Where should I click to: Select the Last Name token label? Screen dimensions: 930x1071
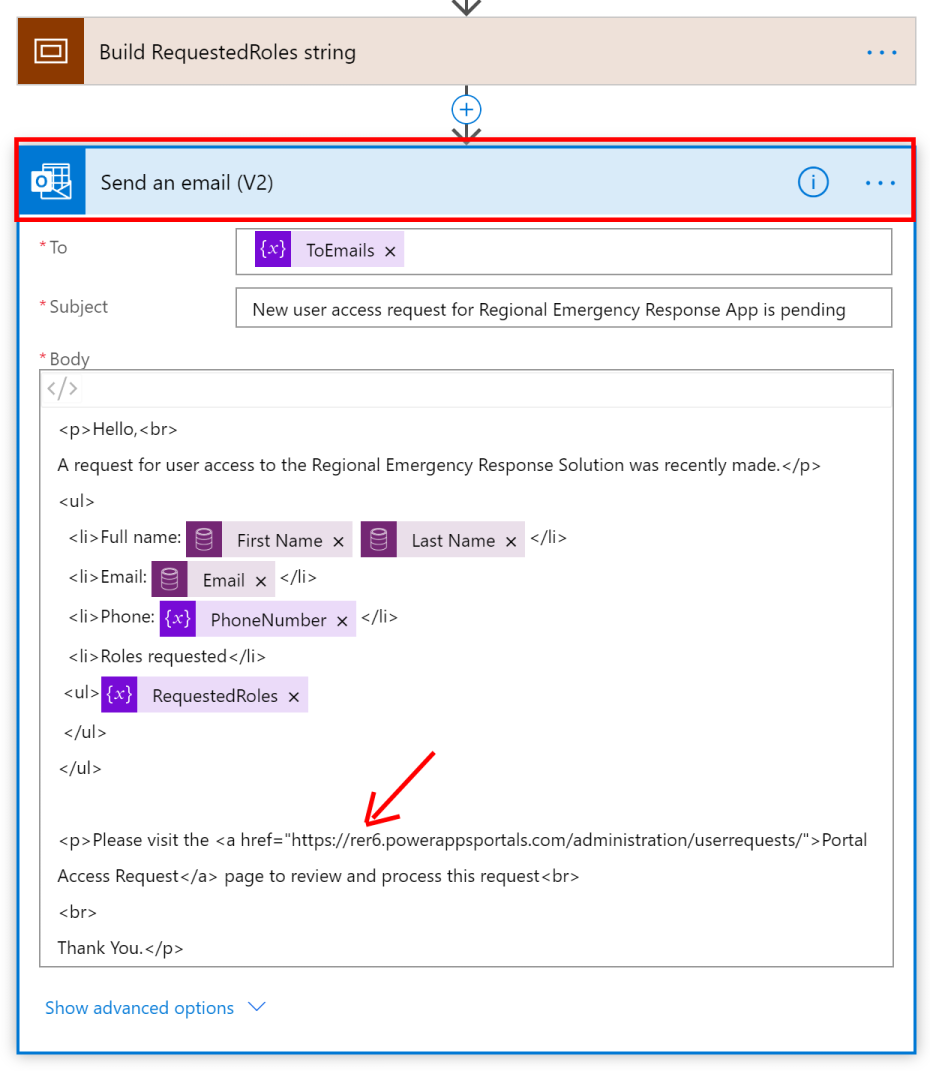453,541
